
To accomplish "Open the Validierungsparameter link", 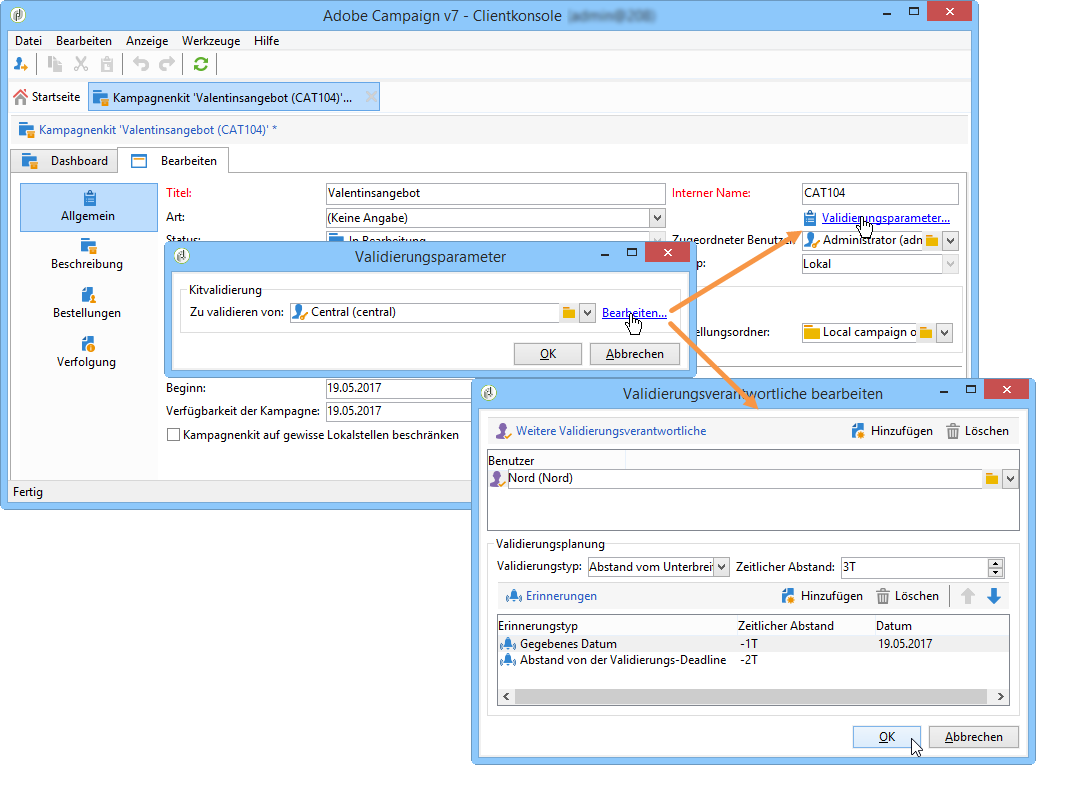I will [x=885, y=218].
